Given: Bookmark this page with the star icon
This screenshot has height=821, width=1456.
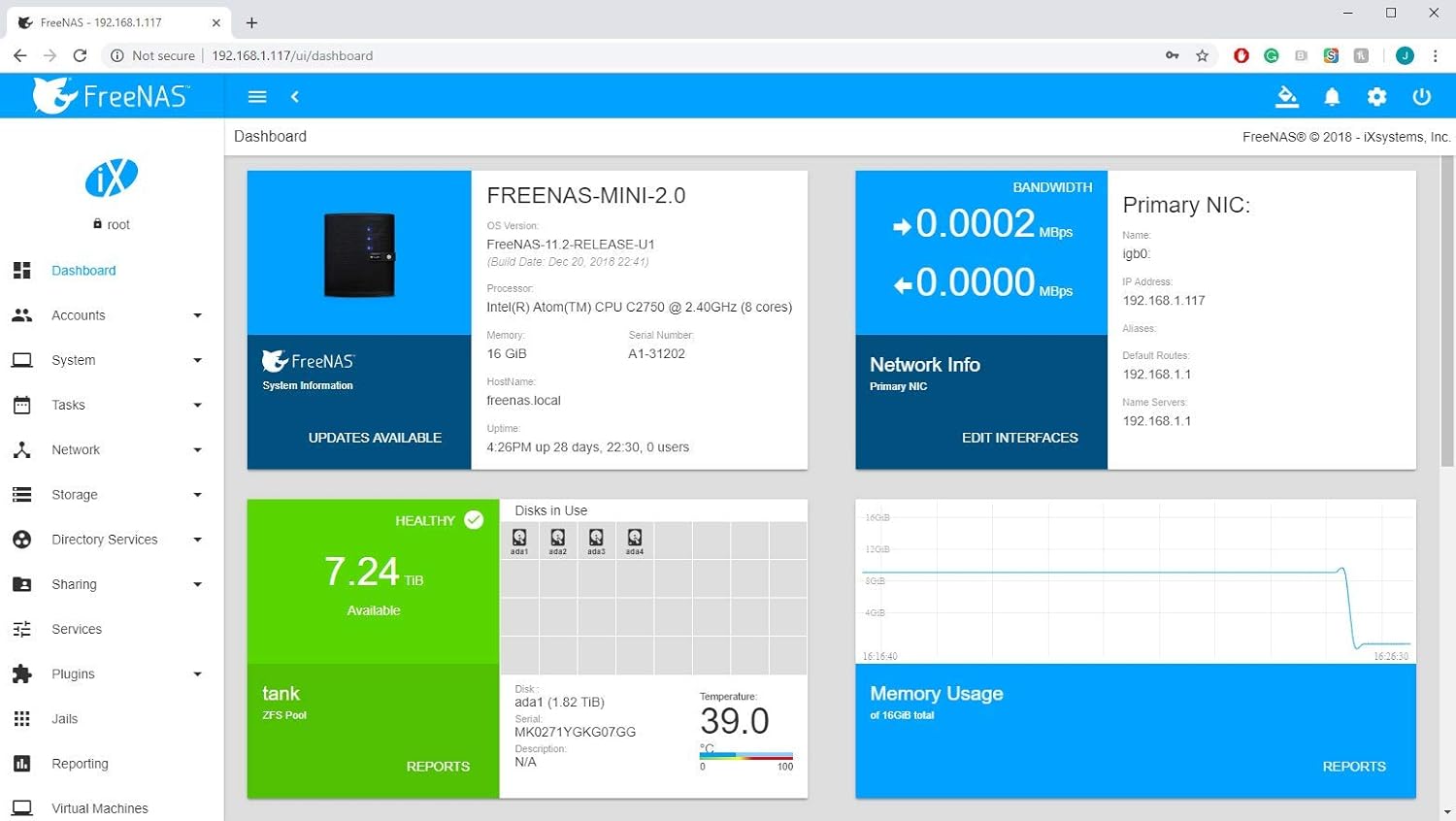Looking at the screenshot, I should (x=1202, y=55).
